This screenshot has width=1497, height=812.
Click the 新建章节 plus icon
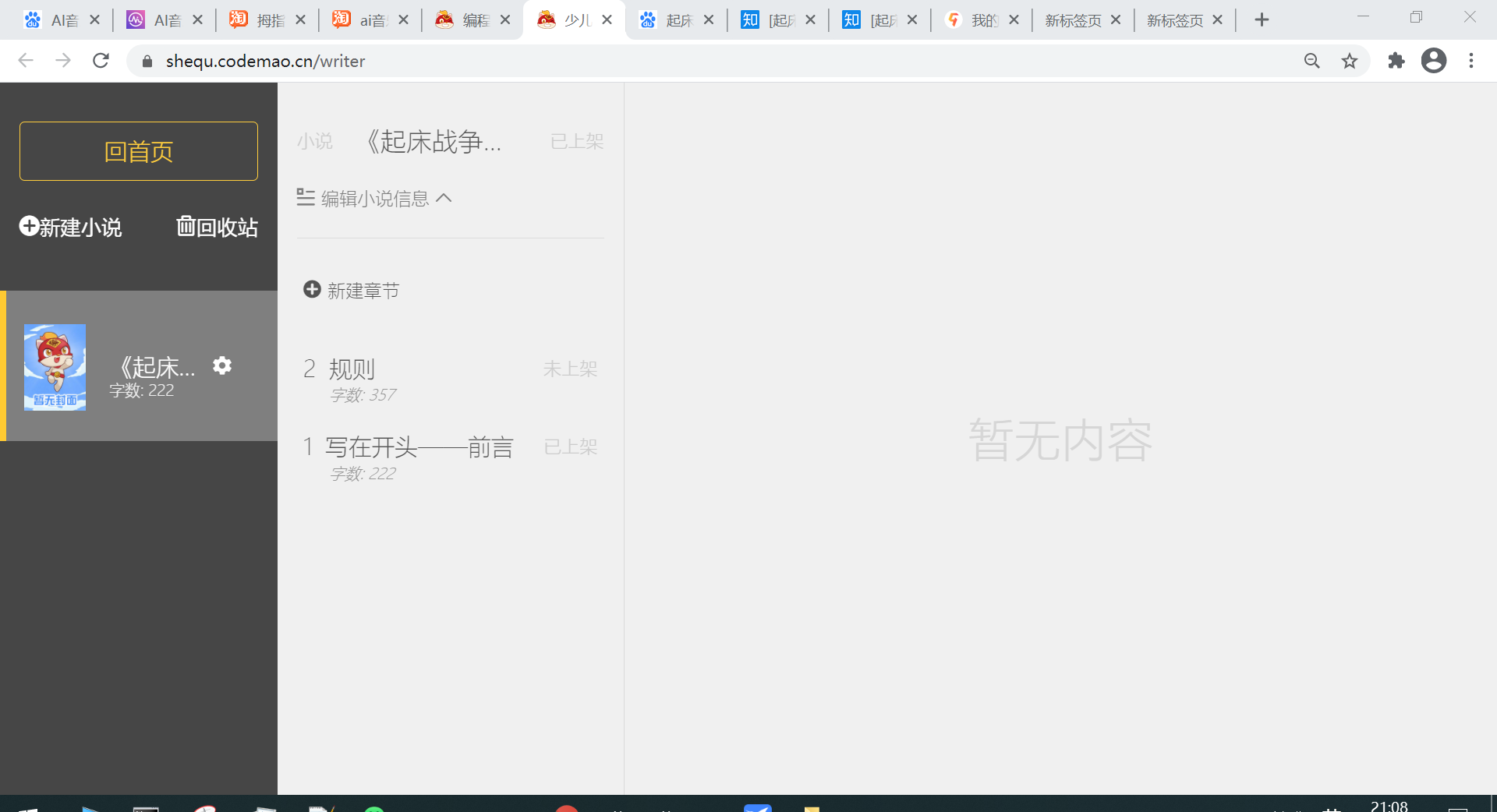(x=312, y=289)
